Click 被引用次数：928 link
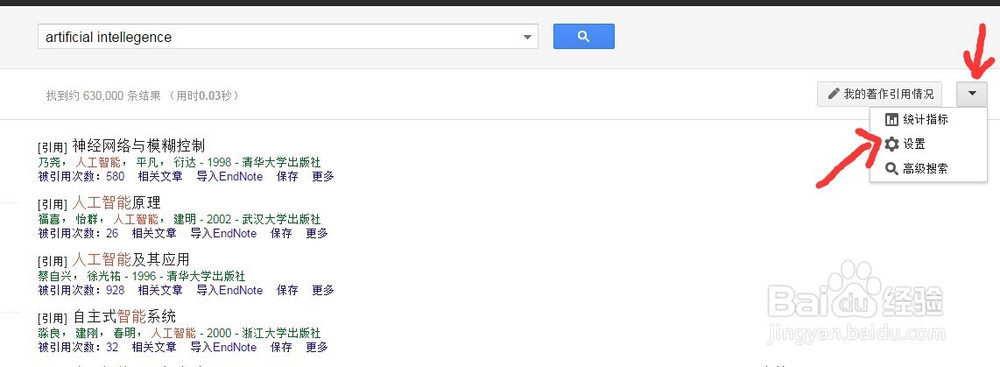This screenshot has width=1000, height=367. point(82,290)
